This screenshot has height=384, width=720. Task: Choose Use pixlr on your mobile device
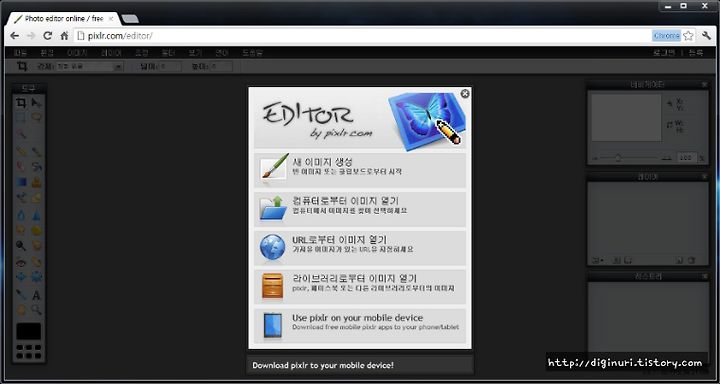click(360, 326)
